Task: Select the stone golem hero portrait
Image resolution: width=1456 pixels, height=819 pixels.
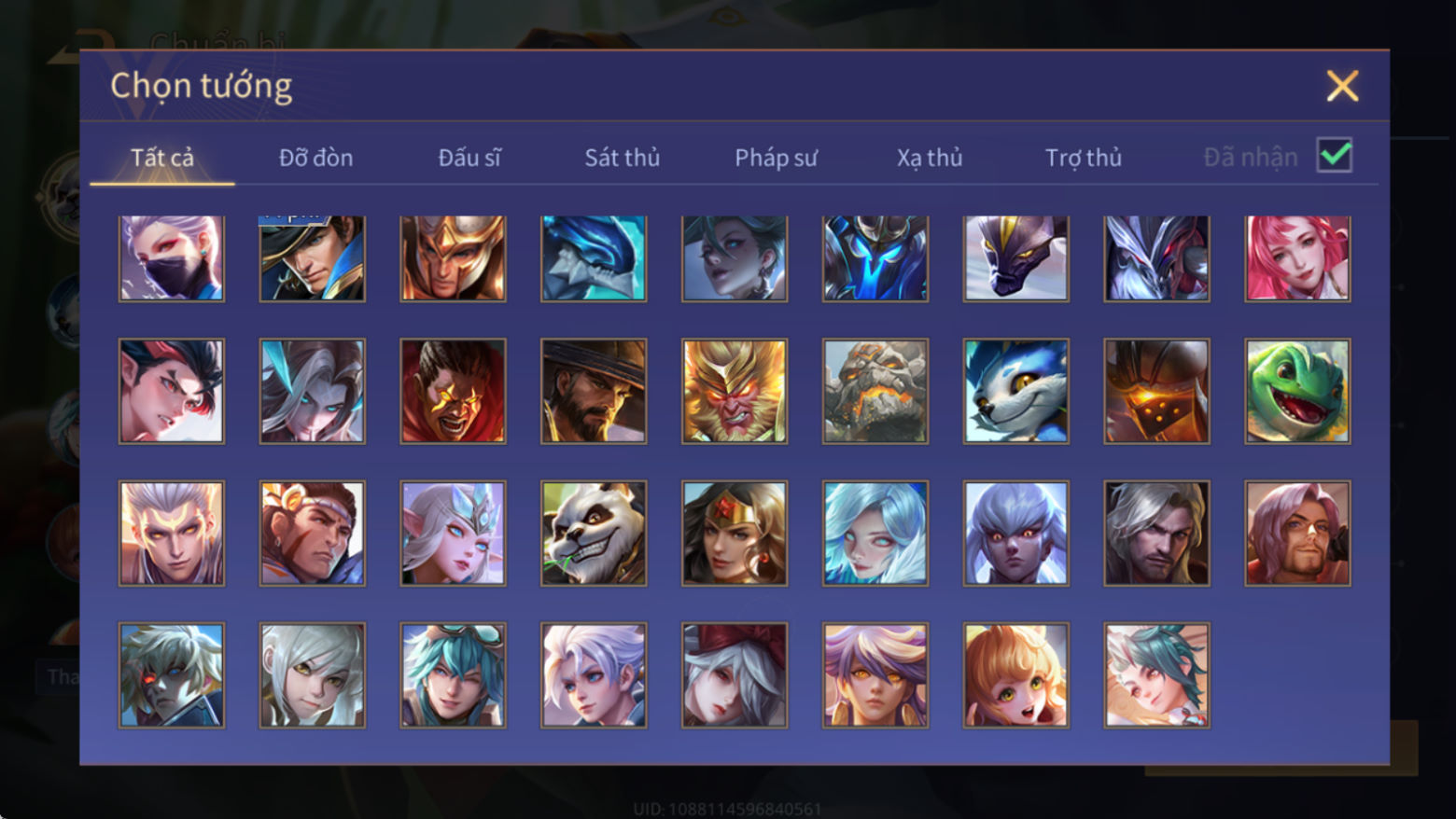Action: coord(875,391)
